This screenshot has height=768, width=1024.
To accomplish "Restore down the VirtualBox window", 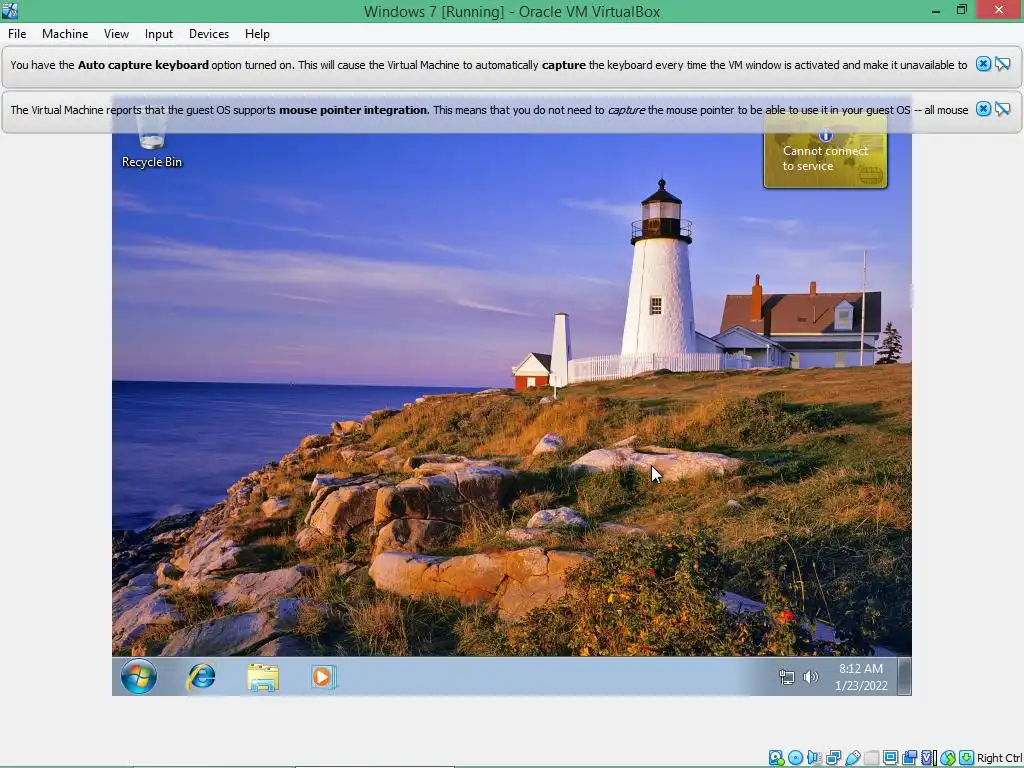I will click(x=962, y=10).
